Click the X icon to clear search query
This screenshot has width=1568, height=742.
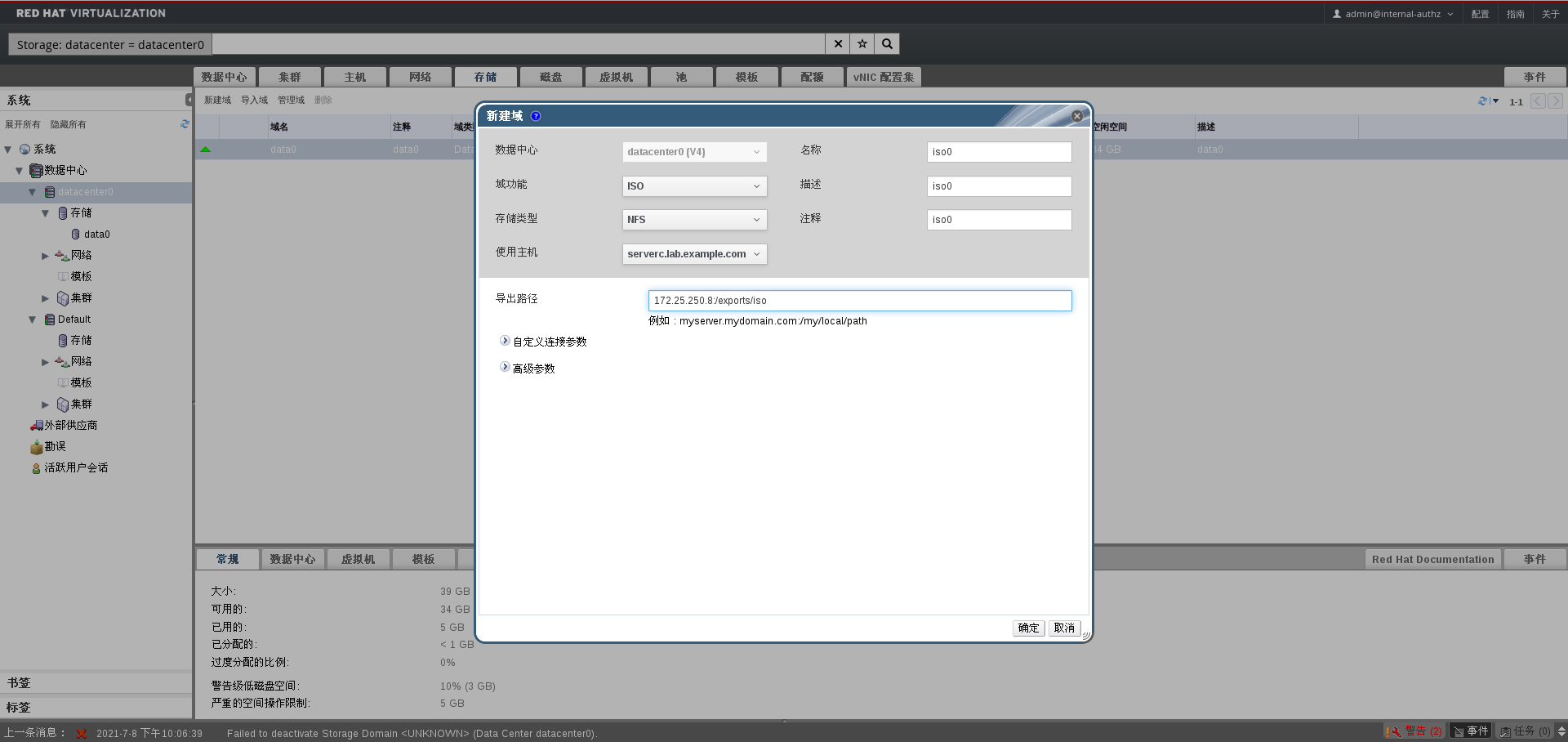coord(837,43)
